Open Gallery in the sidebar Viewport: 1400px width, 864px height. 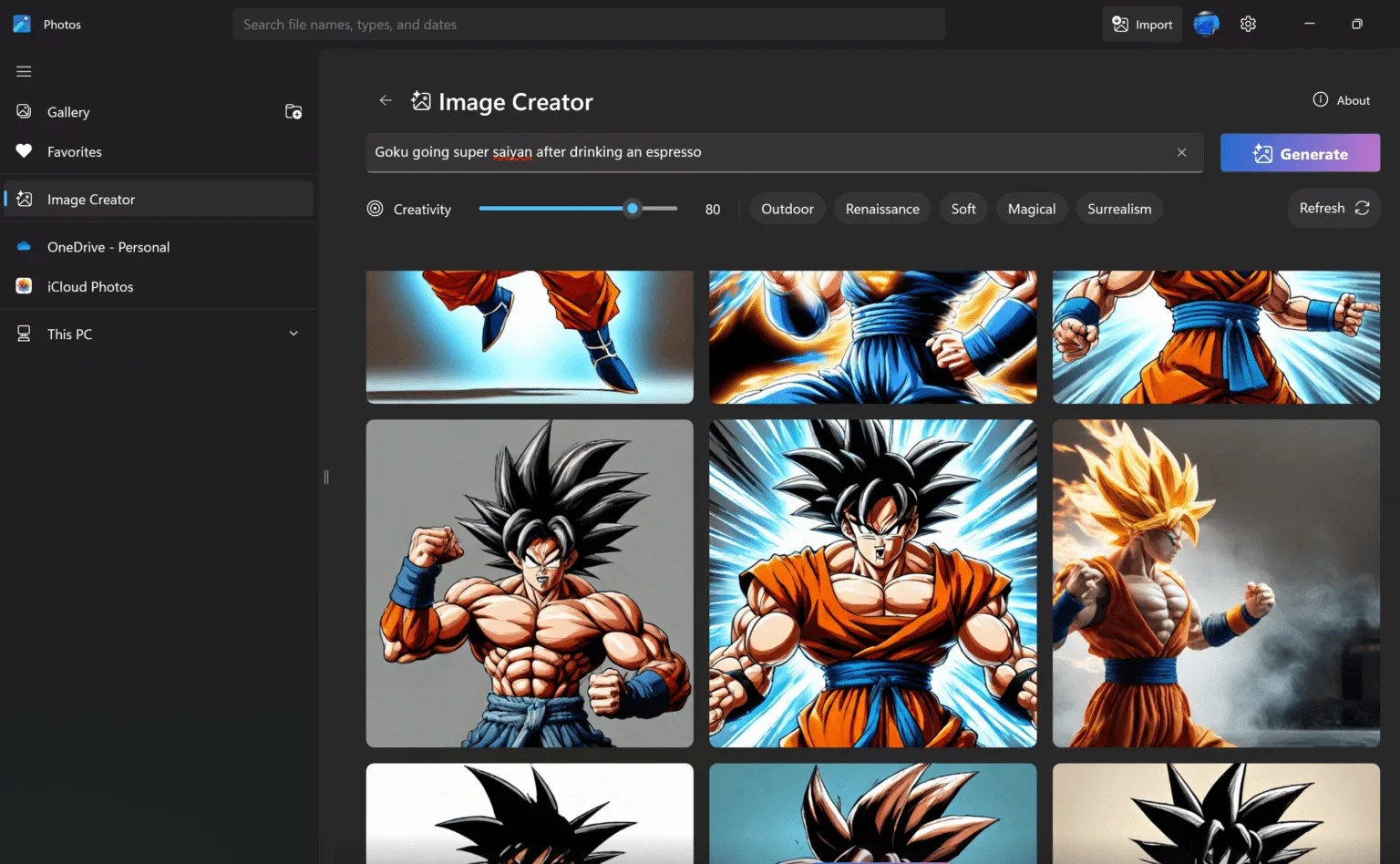(x=68, y=112)
